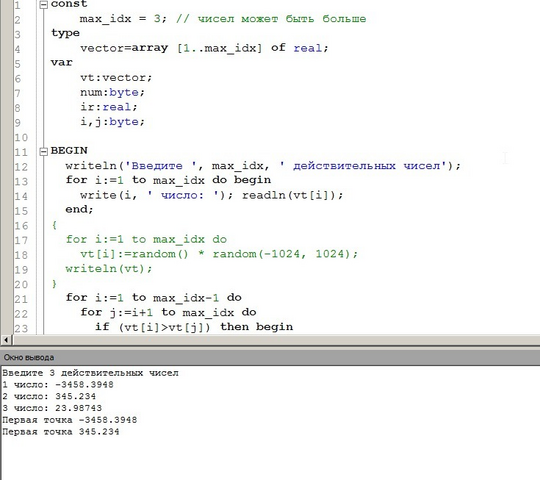
Task: Click the 'i,j:byte;' declaration
Action: [112, 122]
